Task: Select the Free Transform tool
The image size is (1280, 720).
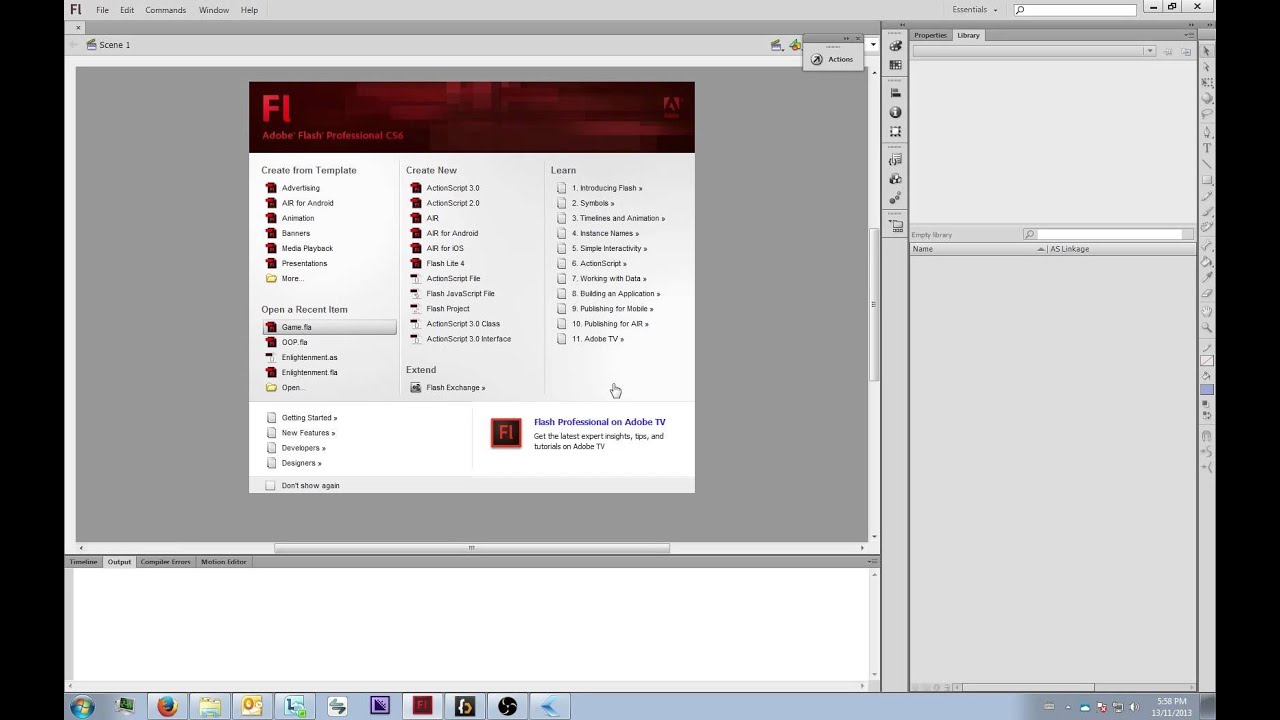Action: point(1207,83)
